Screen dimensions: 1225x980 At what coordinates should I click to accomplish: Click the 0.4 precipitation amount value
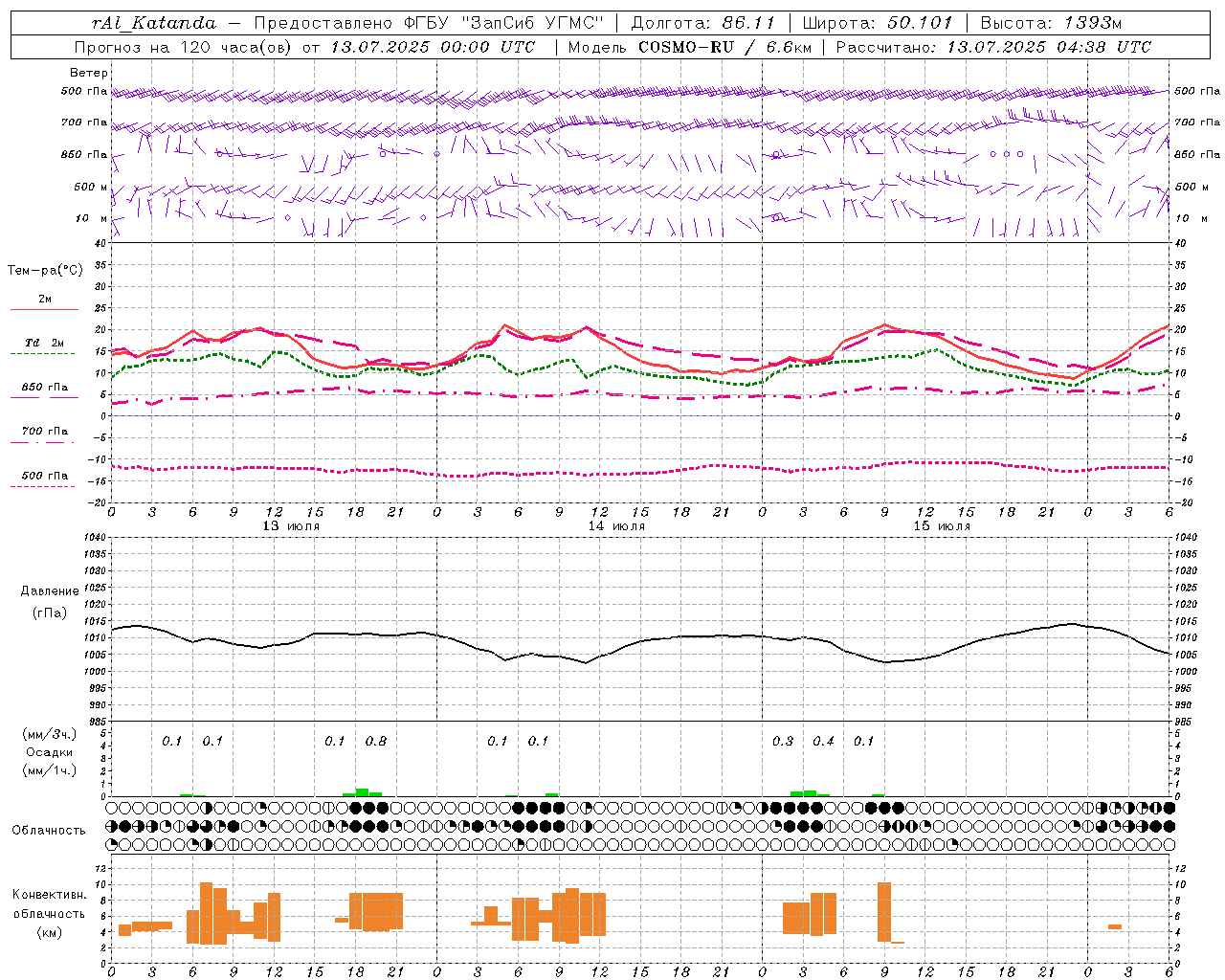tap(824, 741)
